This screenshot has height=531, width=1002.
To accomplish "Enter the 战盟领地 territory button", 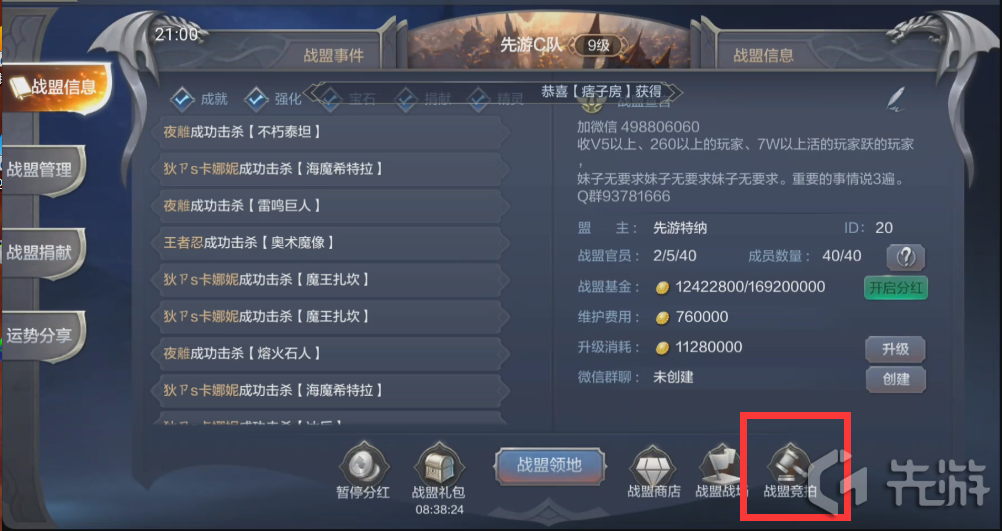I will point(550,465).
